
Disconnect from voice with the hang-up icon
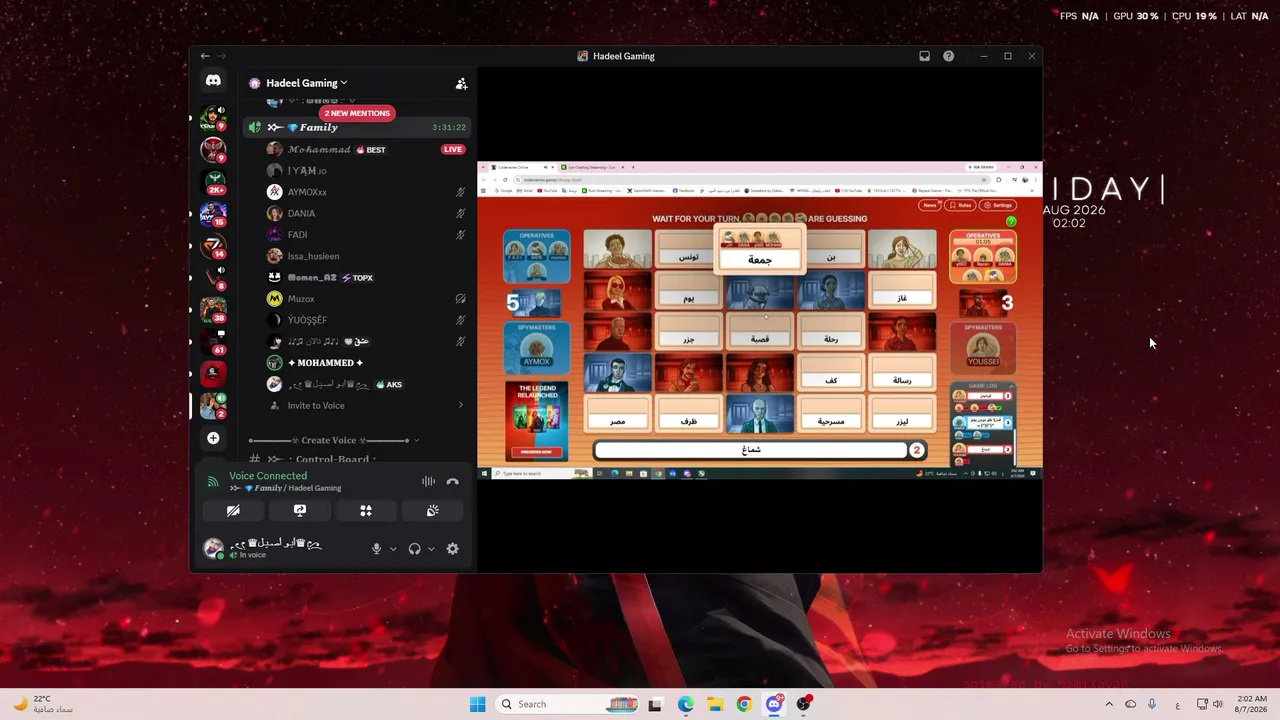click(452, 481)
